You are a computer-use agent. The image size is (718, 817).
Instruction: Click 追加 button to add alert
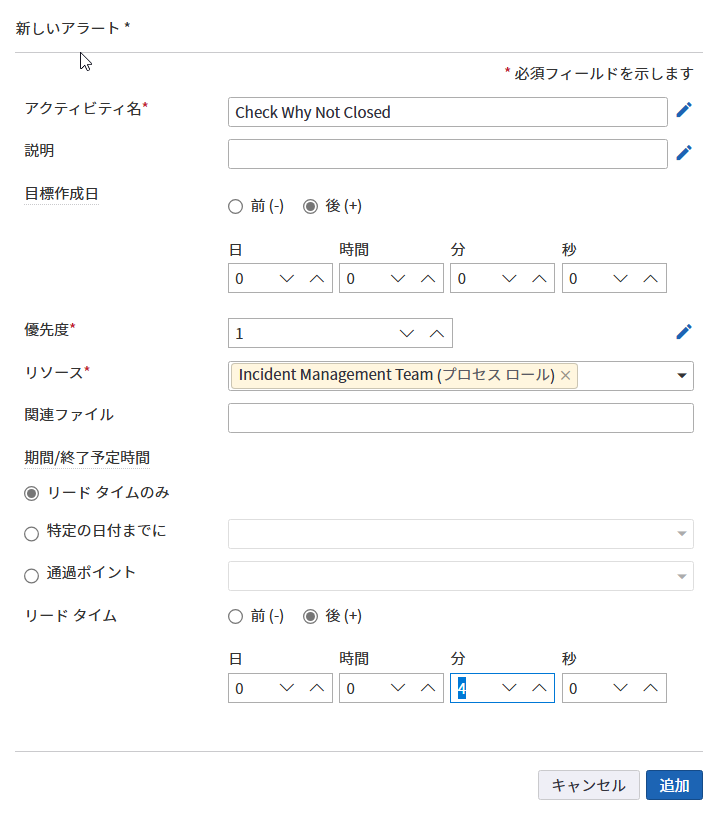tap(674, 785)
